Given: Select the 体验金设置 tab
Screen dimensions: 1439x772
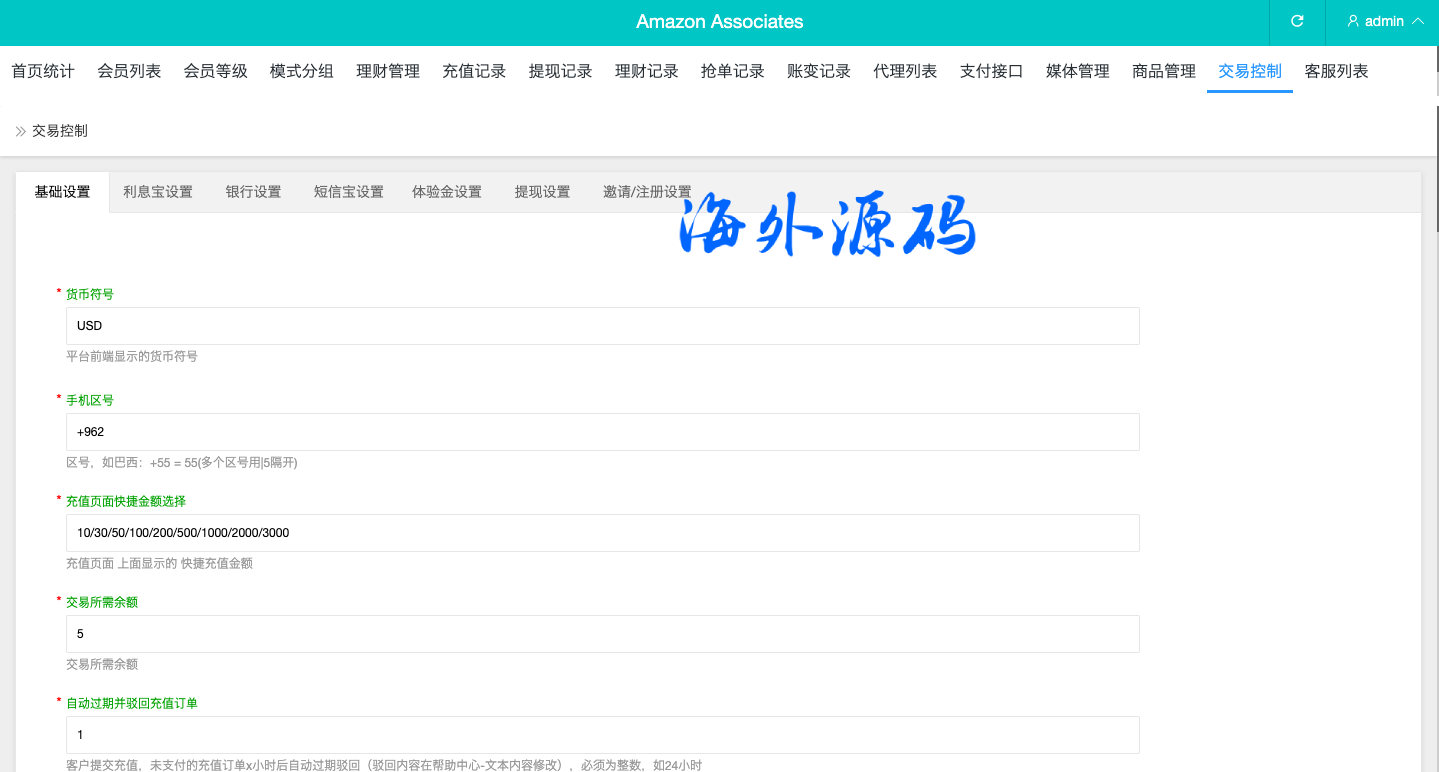Looking at the screenshot, I should point(447,192).
